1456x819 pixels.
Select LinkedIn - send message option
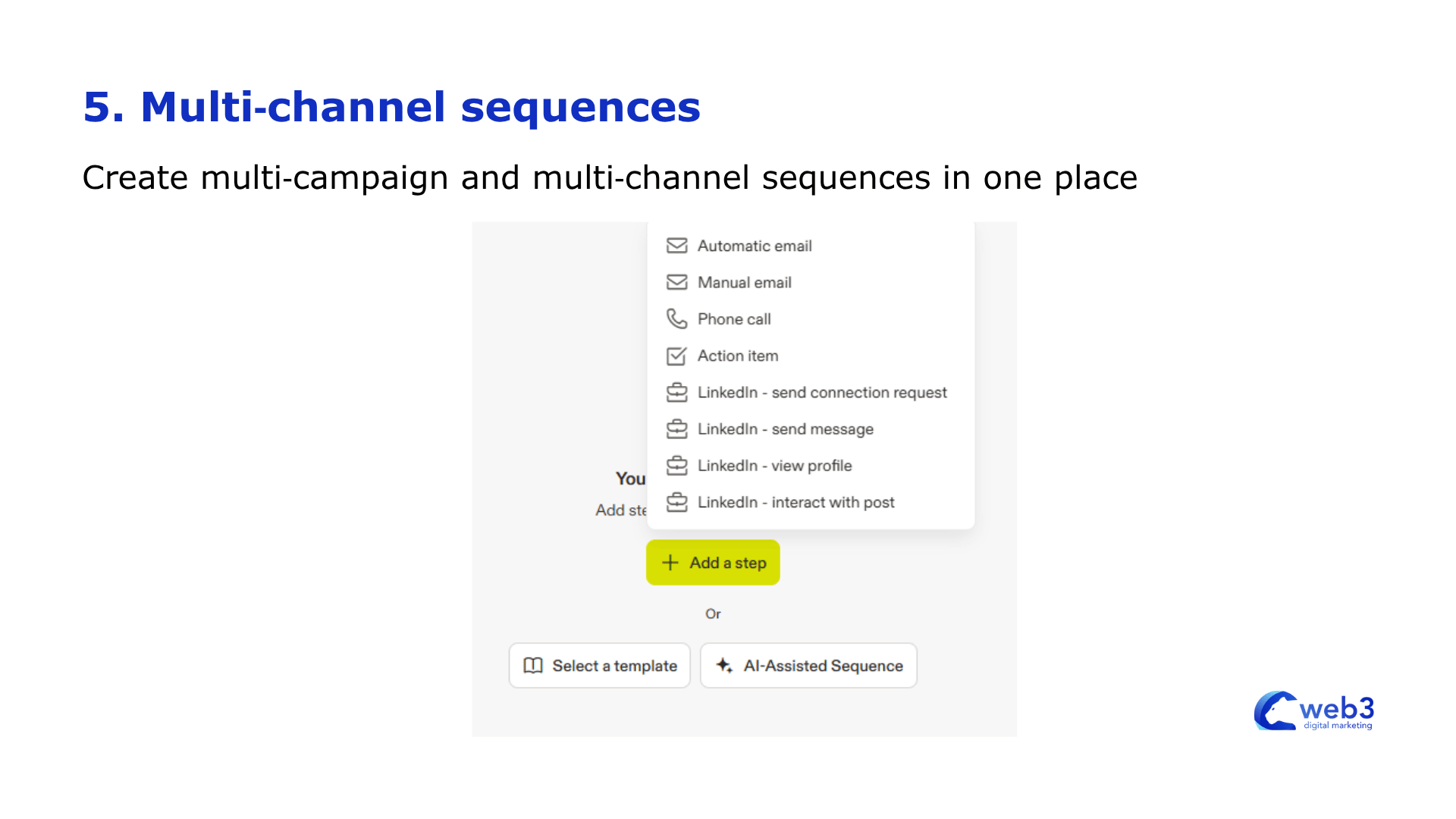click(785, 429)
